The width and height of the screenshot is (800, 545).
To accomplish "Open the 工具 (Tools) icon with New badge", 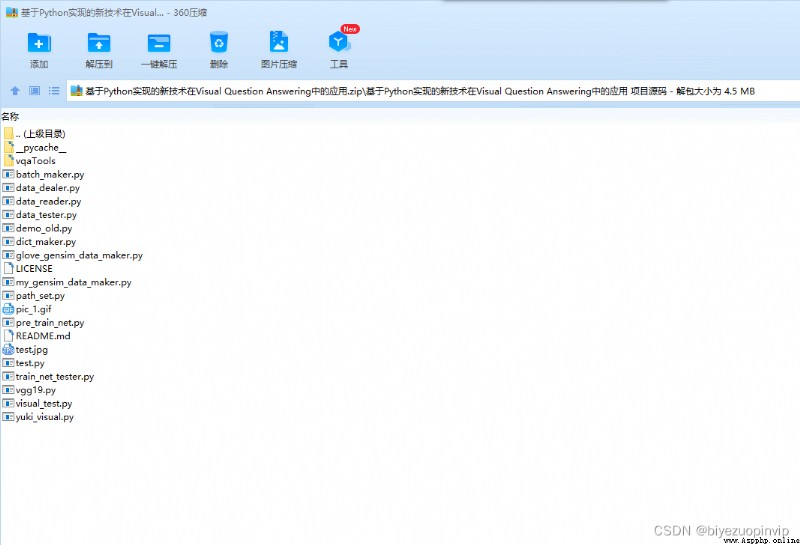I will (339, 42).
